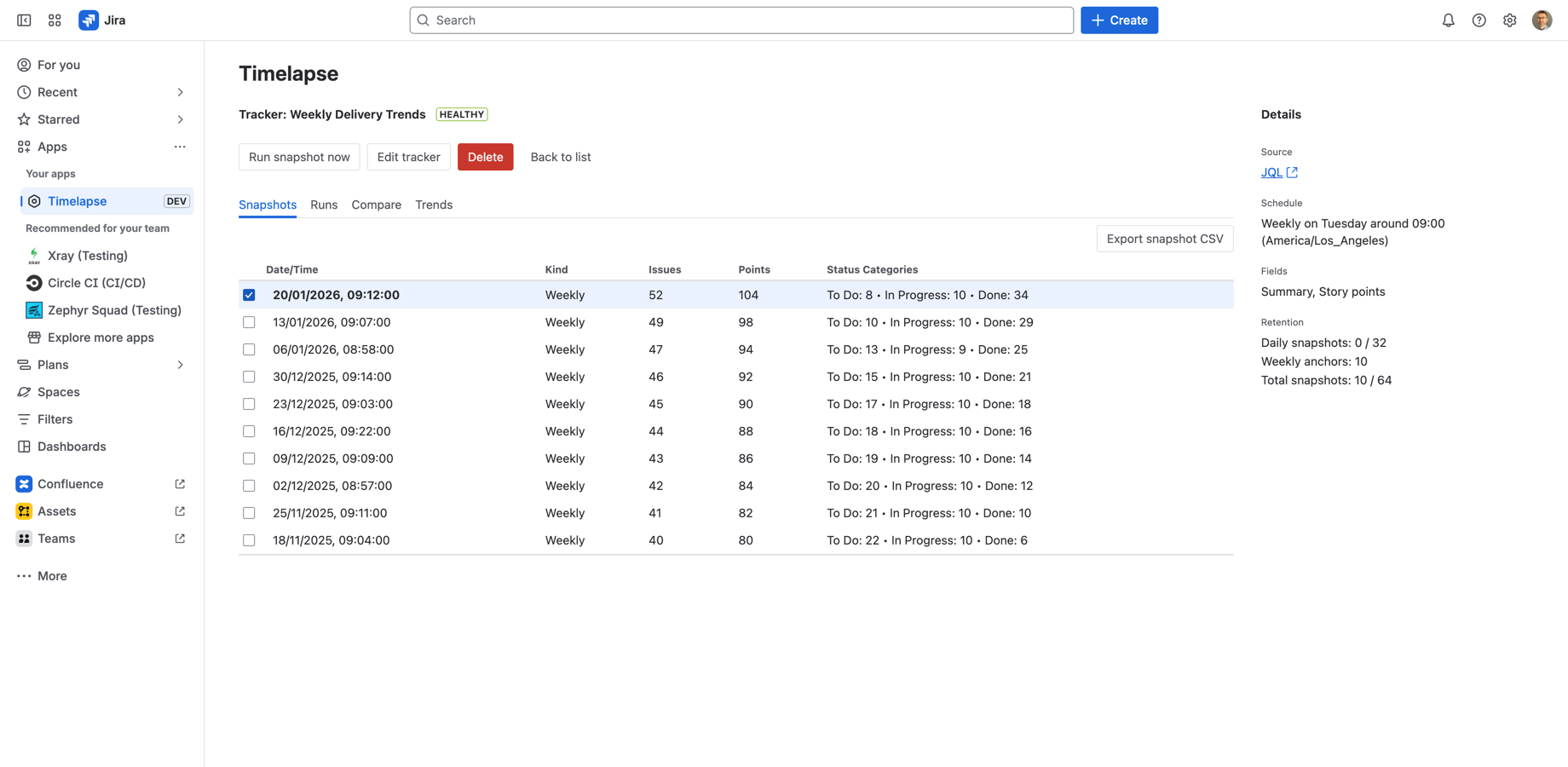Uncheck the 20/01/2026 snapshot row
The height and width of the screenshot is (767, 1568).
249,295
